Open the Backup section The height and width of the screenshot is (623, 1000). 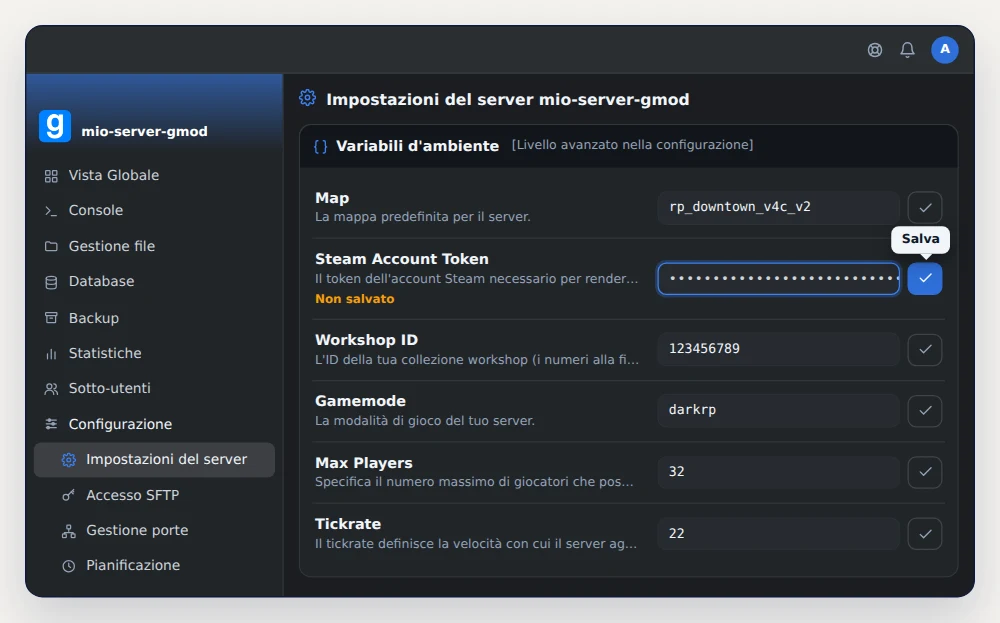coord(154,318)
